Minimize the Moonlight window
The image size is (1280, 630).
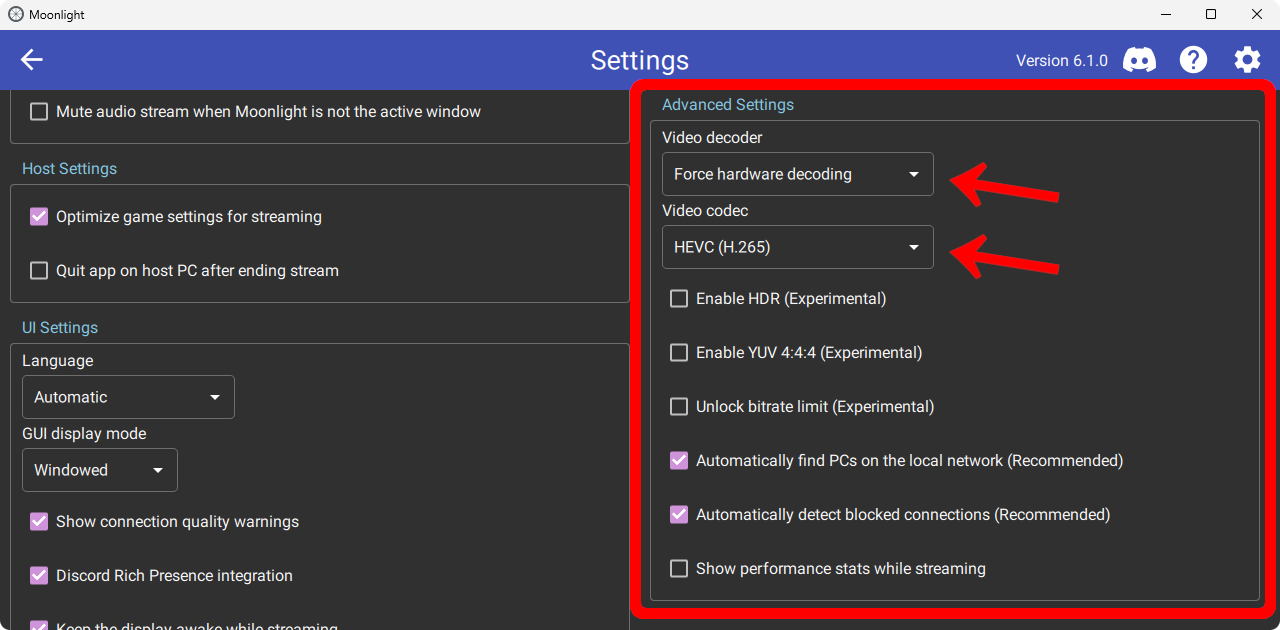(1165, 15)
